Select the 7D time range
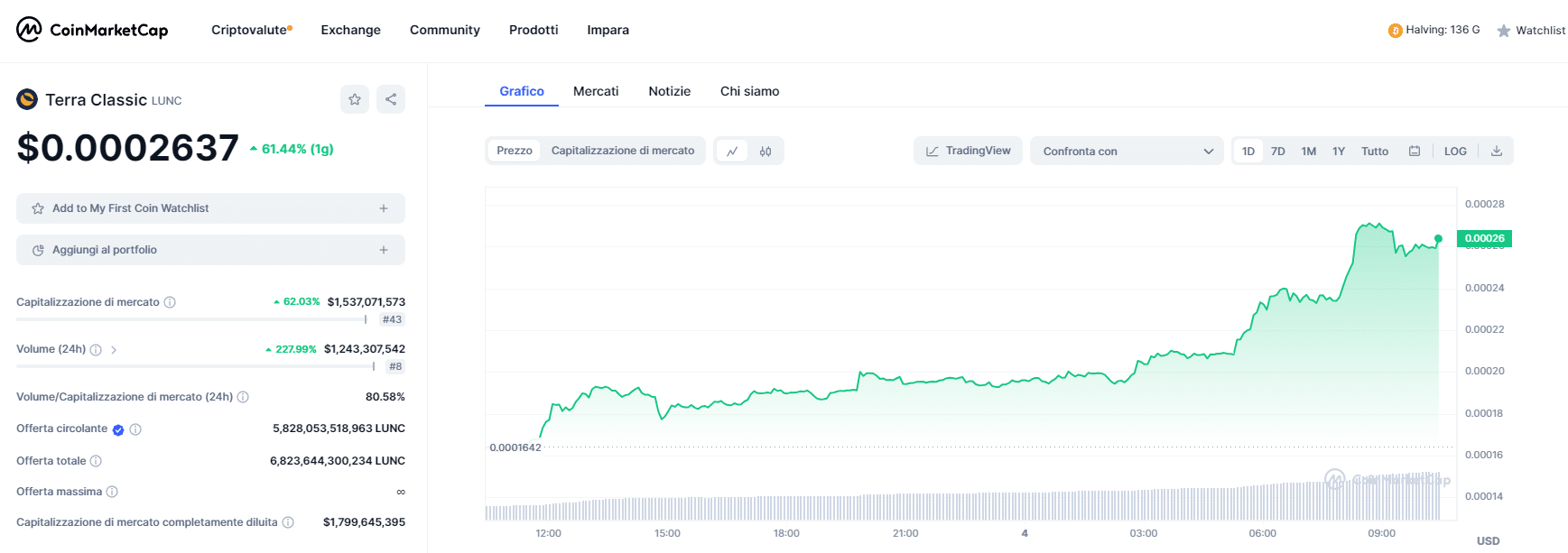The height and width of the screenshot is (553, 1568). [x=1277, y=152]
